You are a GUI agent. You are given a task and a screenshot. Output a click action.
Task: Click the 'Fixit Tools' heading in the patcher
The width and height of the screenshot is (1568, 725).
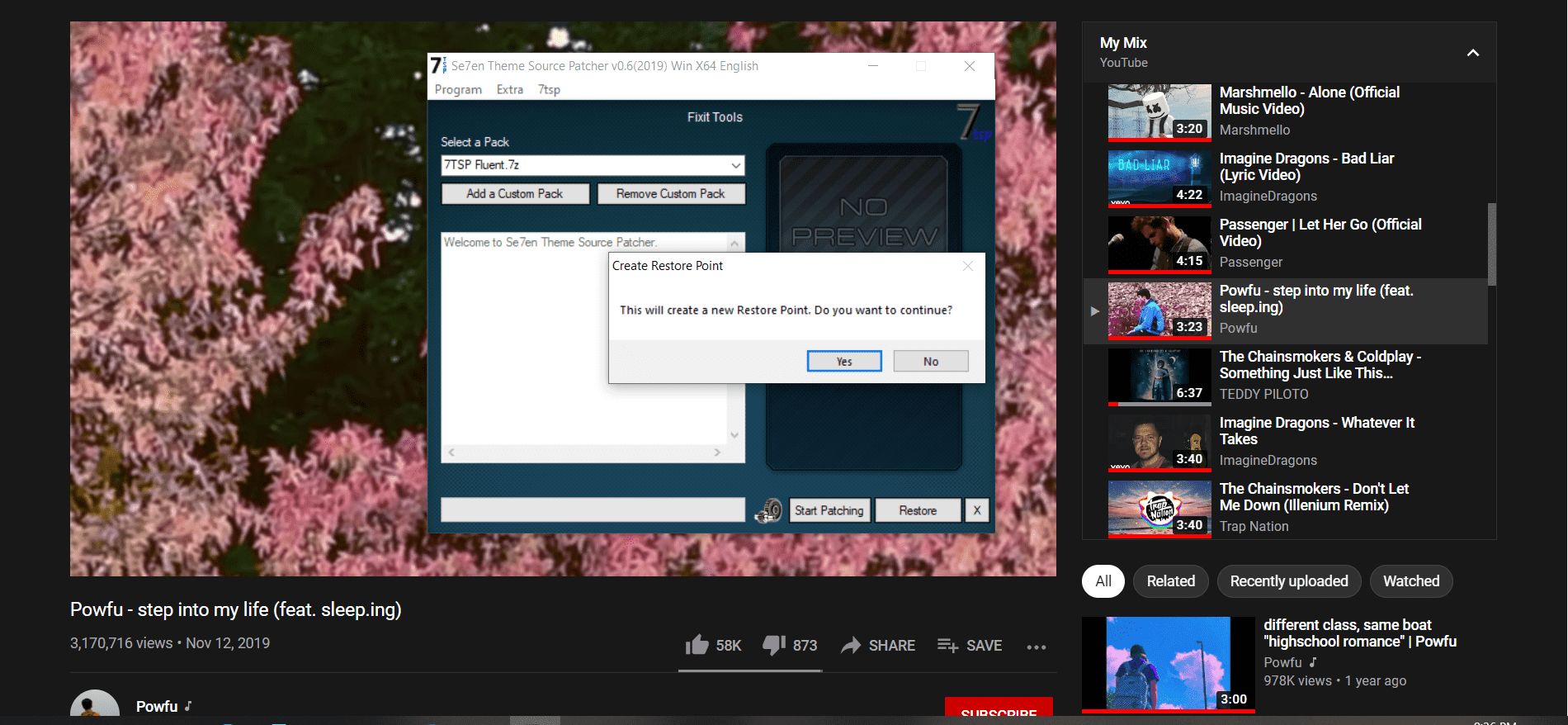pos(715,117)
